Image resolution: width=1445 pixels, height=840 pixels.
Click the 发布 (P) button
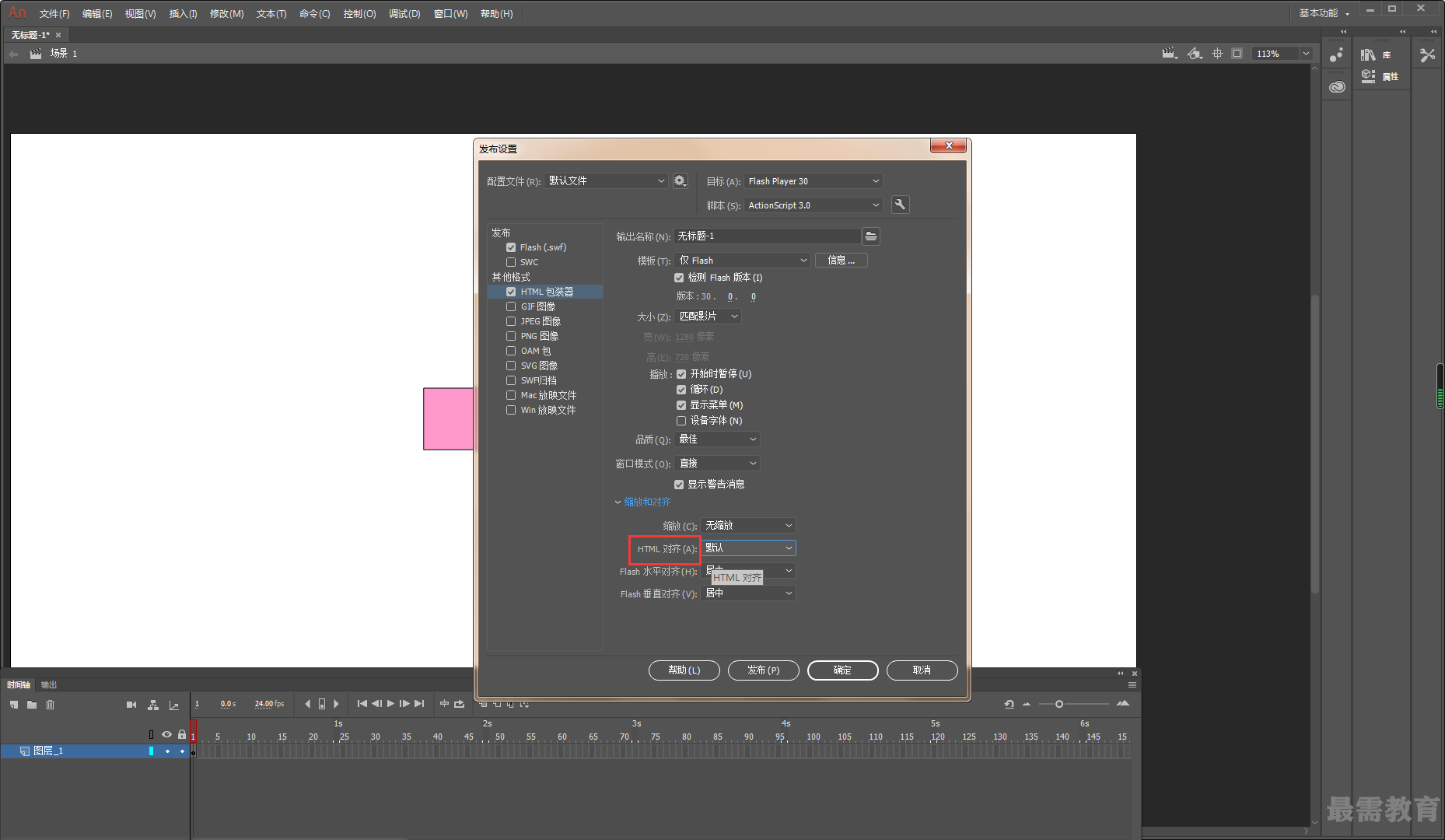click(763, 670)
